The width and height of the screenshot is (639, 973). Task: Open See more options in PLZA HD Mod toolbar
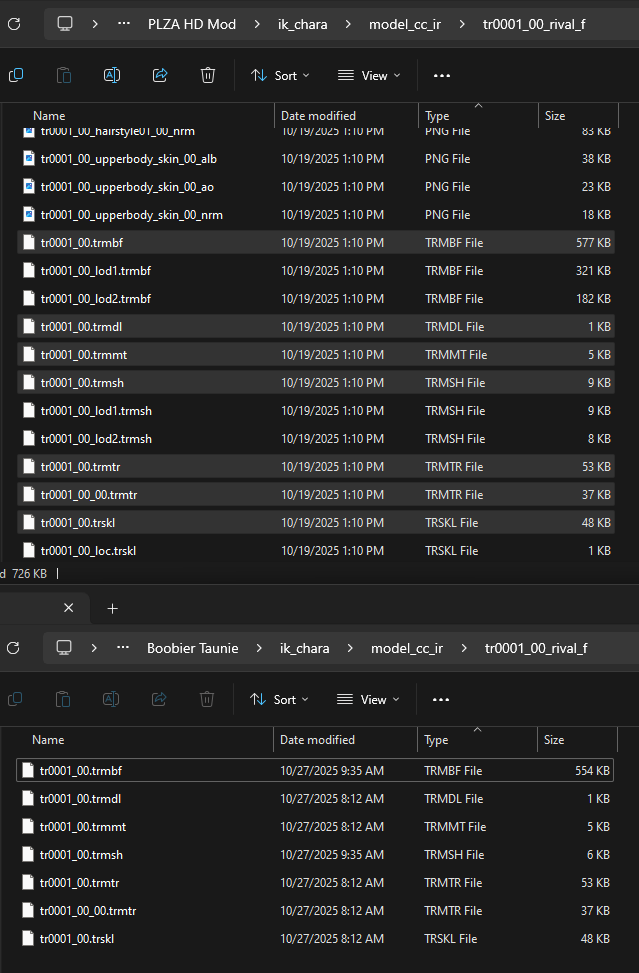[442, 76]
